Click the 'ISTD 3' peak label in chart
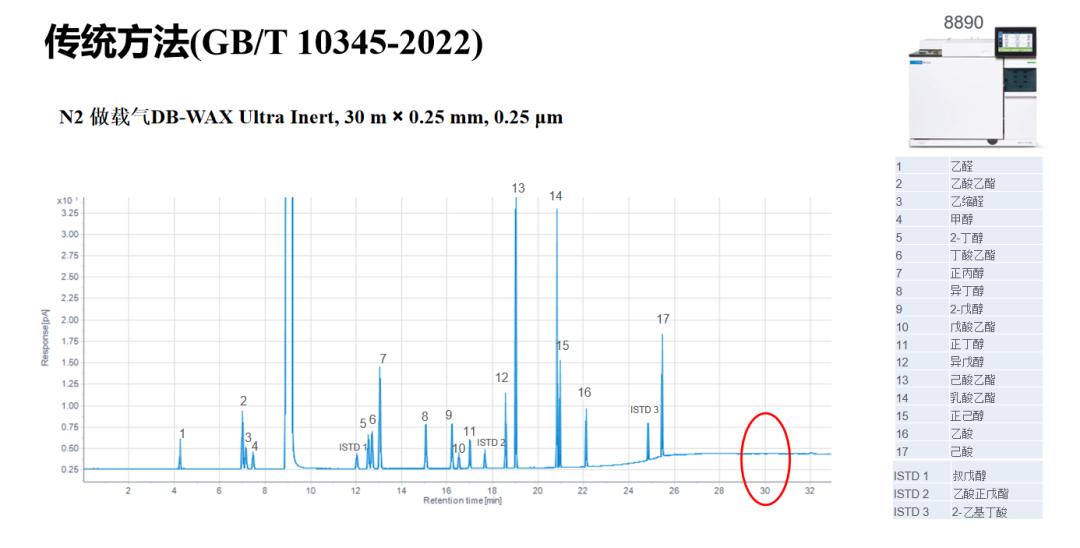 tap(644, 410)
